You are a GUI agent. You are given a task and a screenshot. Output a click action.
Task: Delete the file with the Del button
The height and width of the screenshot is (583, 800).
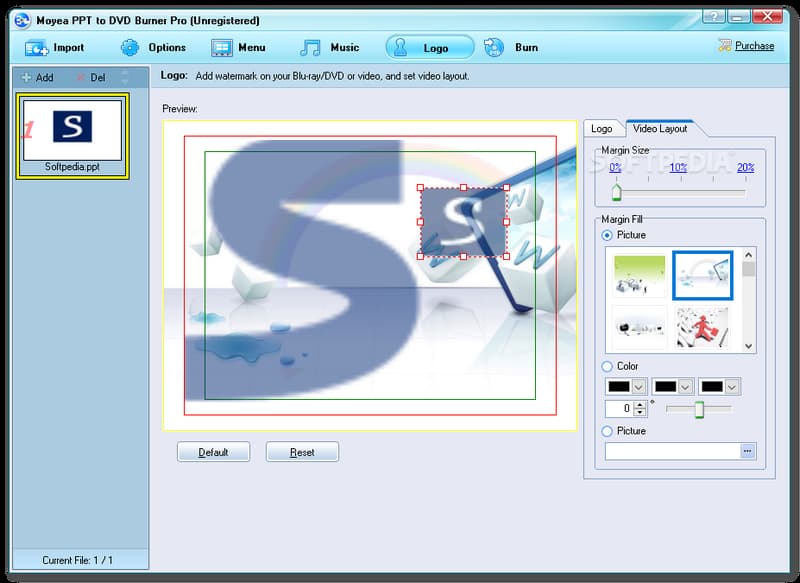(91, 78)
